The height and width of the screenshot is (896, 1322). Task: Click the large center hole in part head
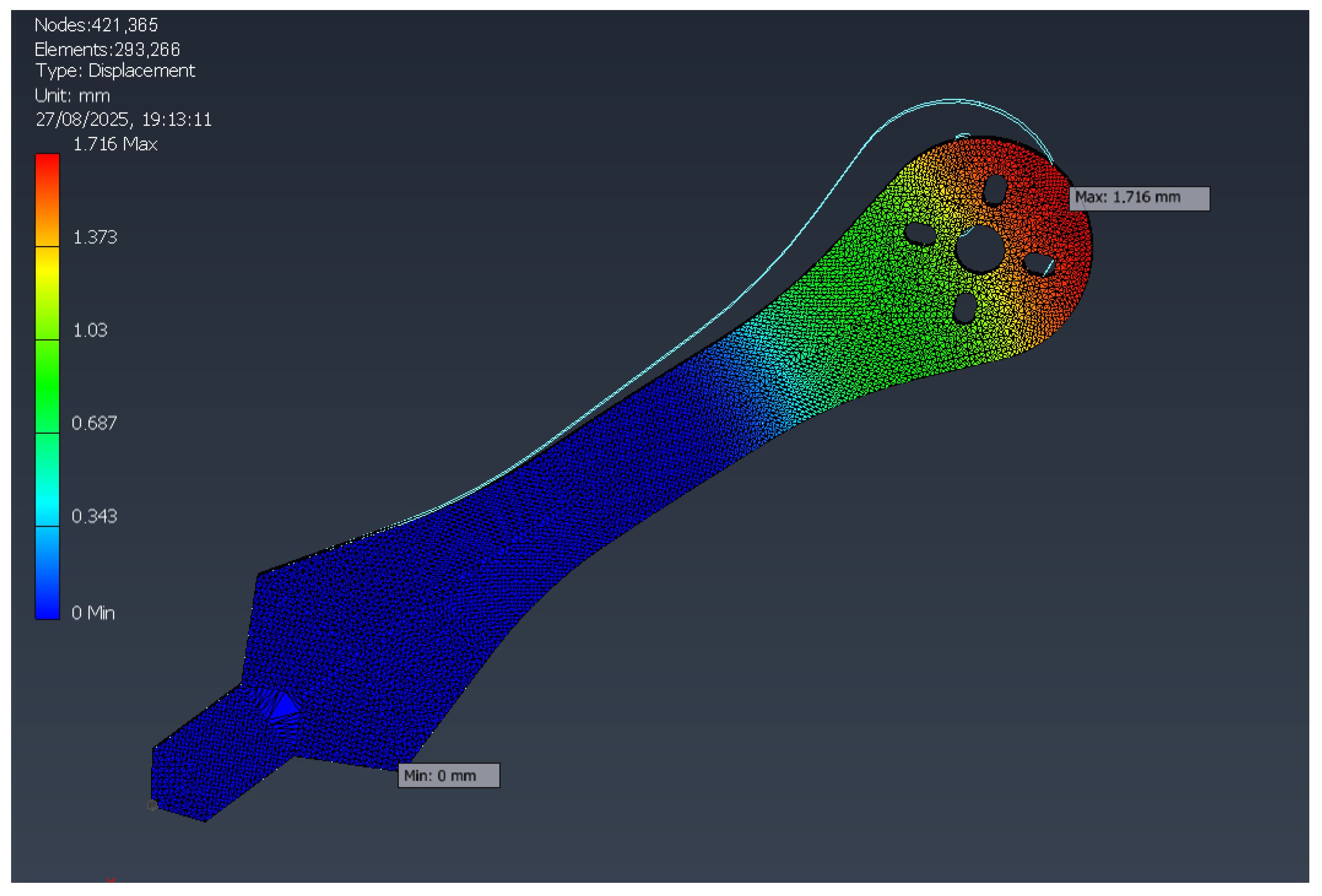(x=981, y=248)
